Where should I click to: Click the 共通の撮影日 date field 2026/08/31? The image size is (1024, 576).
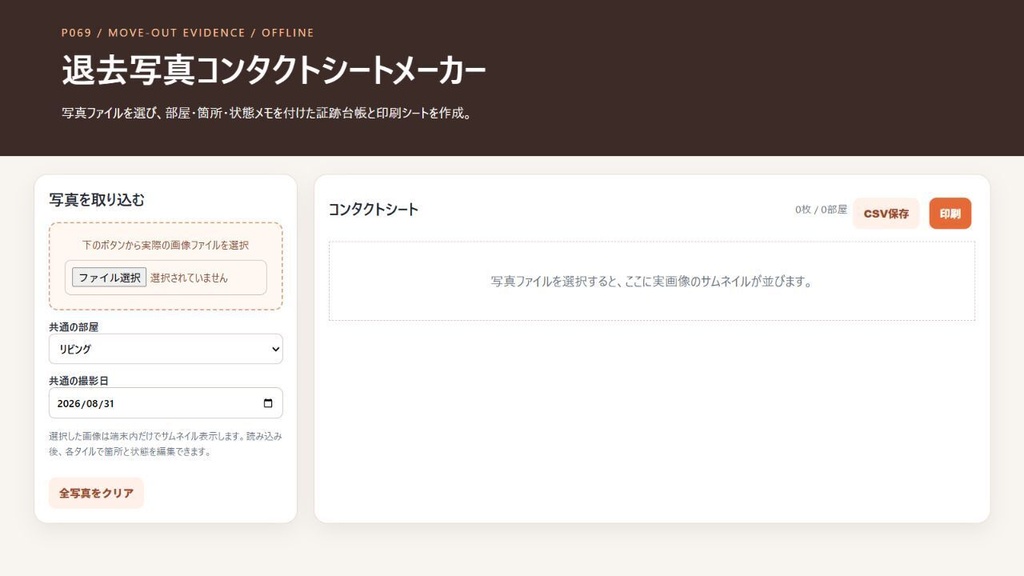tap(166, 403)
